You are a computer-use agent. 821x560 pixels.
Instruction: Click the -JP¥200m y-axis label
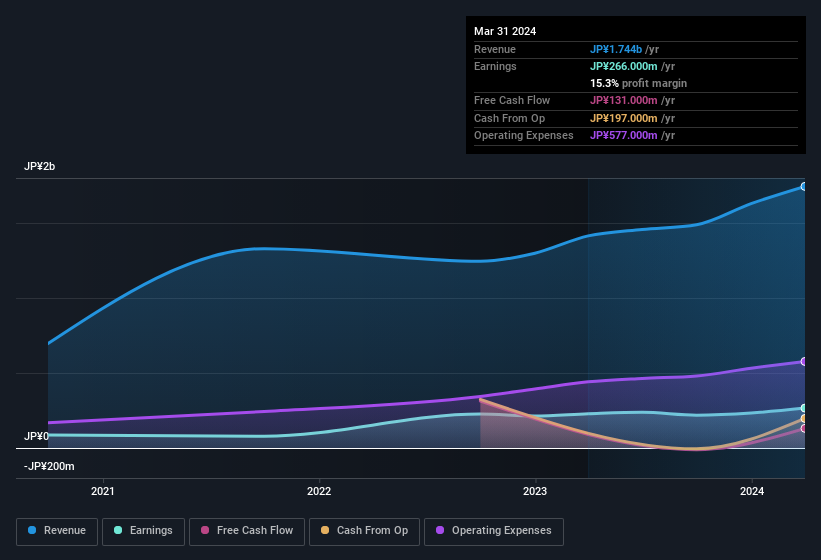tap(49, 466)
